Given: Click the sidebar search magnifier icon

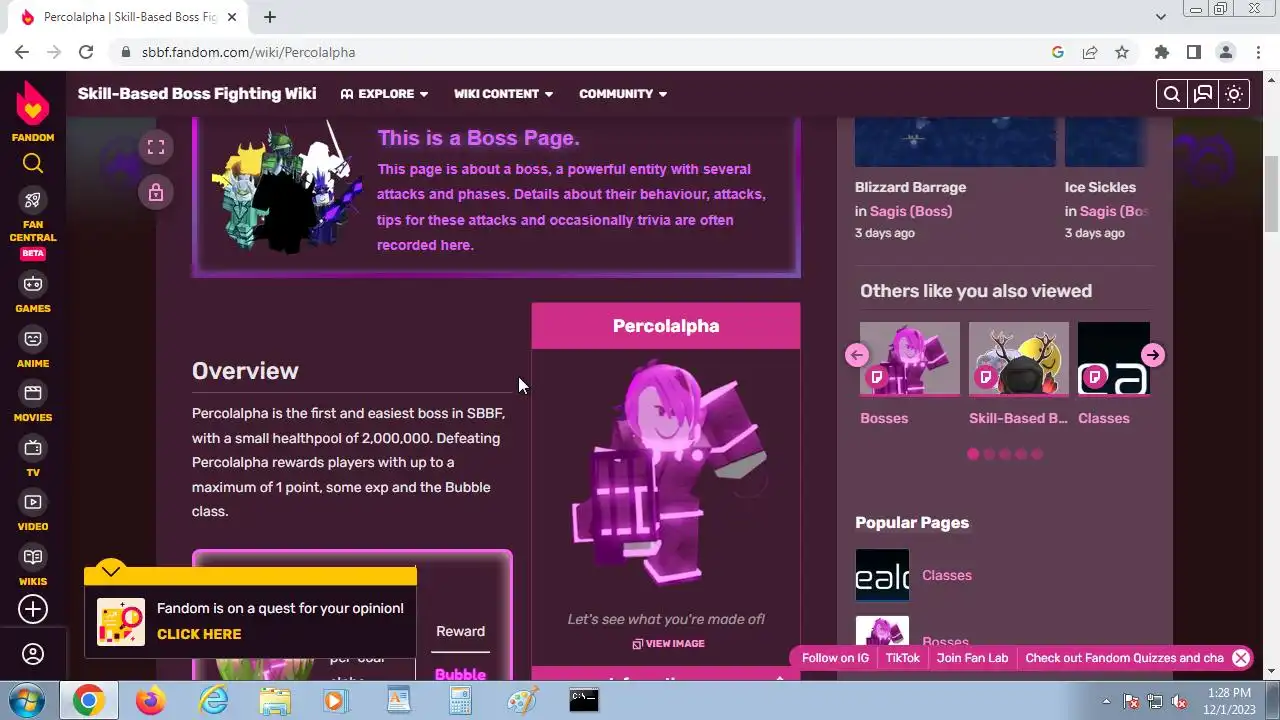Looking at the screenshot, I should 33,164.
